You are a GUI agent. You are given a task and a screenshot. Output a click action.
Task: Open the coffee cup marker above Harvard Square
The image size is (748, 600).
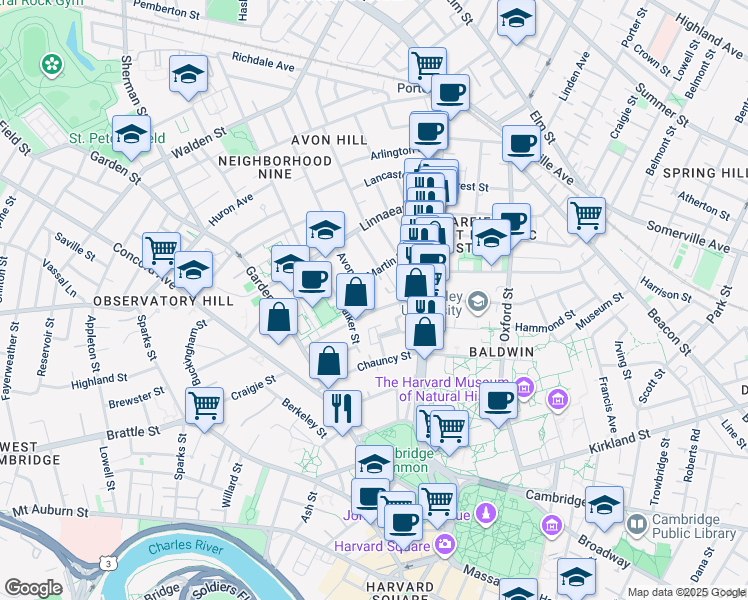click(x=404, y=520)
